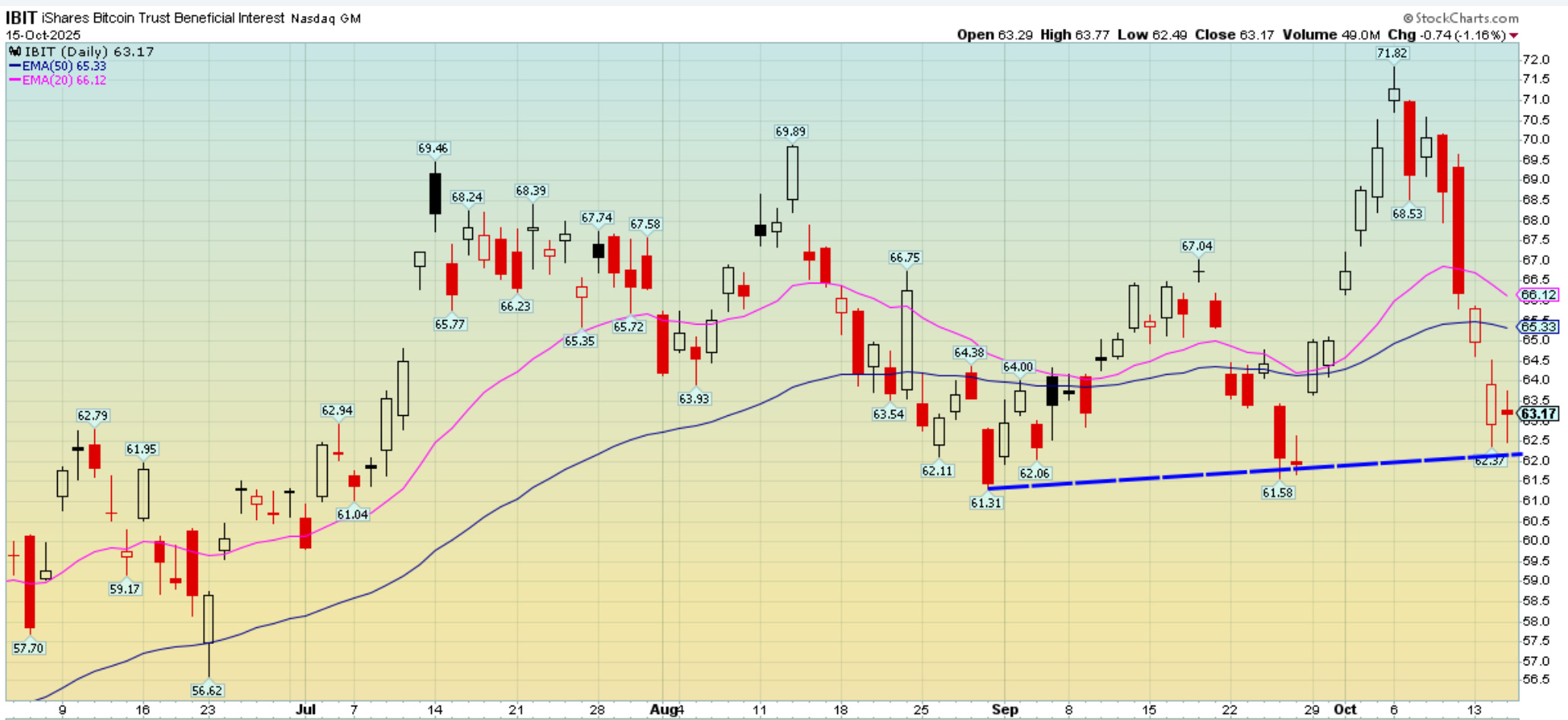Image resolution: width=1568 pixels, height=720 pixels.
Task: Select the IBIT ticker symbol in the title
Action: pyautogui.click(x=21, y=17)
